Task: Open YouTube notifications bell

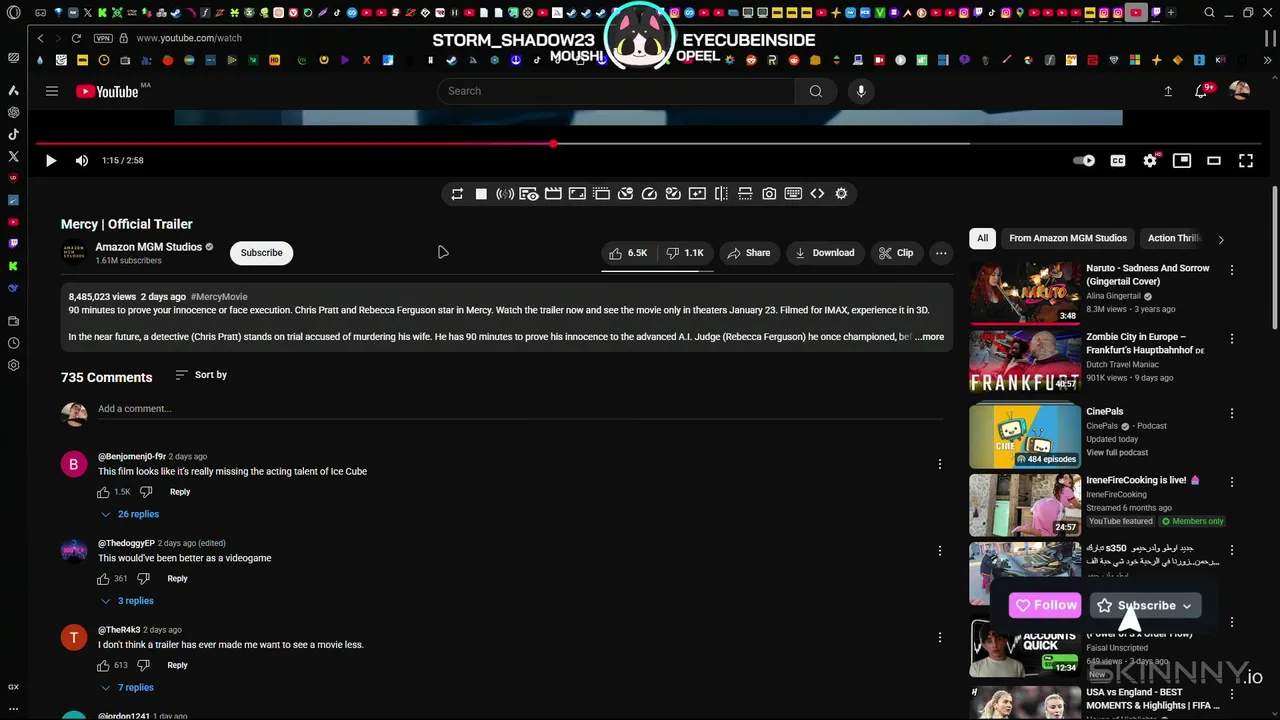Action: coord(1202,91)
